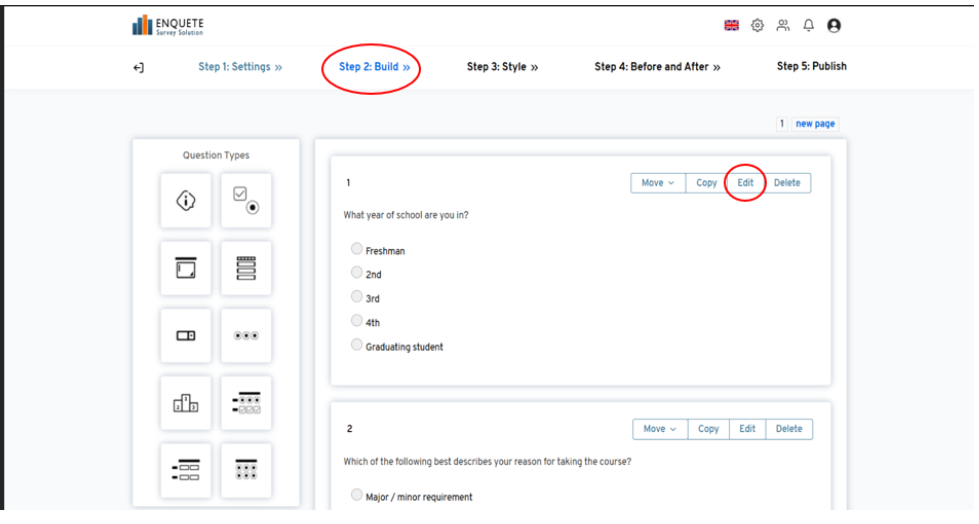Click Edit button on question 1

[x=745, y=183]
